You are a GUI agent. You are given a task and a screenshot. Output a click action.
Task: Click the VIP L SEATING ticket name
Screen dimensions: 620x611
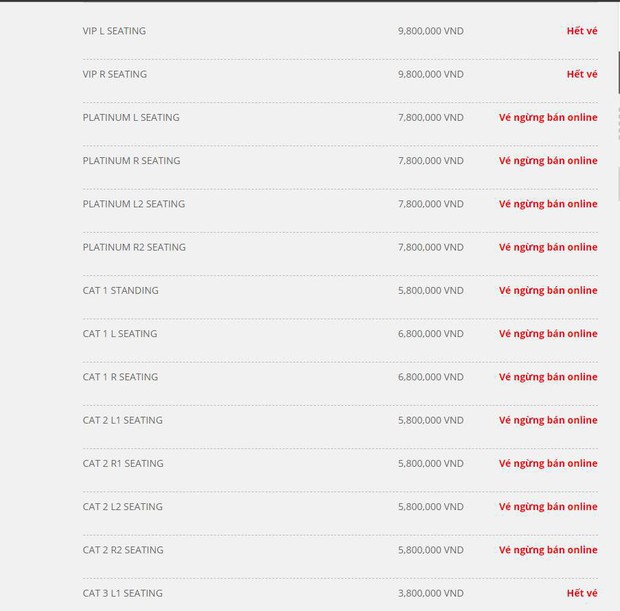114,31
